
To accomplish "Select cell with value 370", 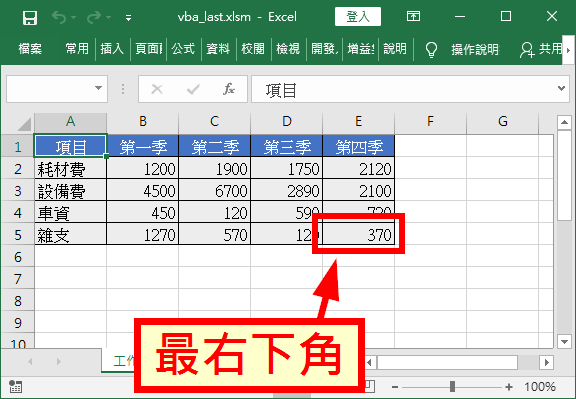I will (x=359, y=234).
